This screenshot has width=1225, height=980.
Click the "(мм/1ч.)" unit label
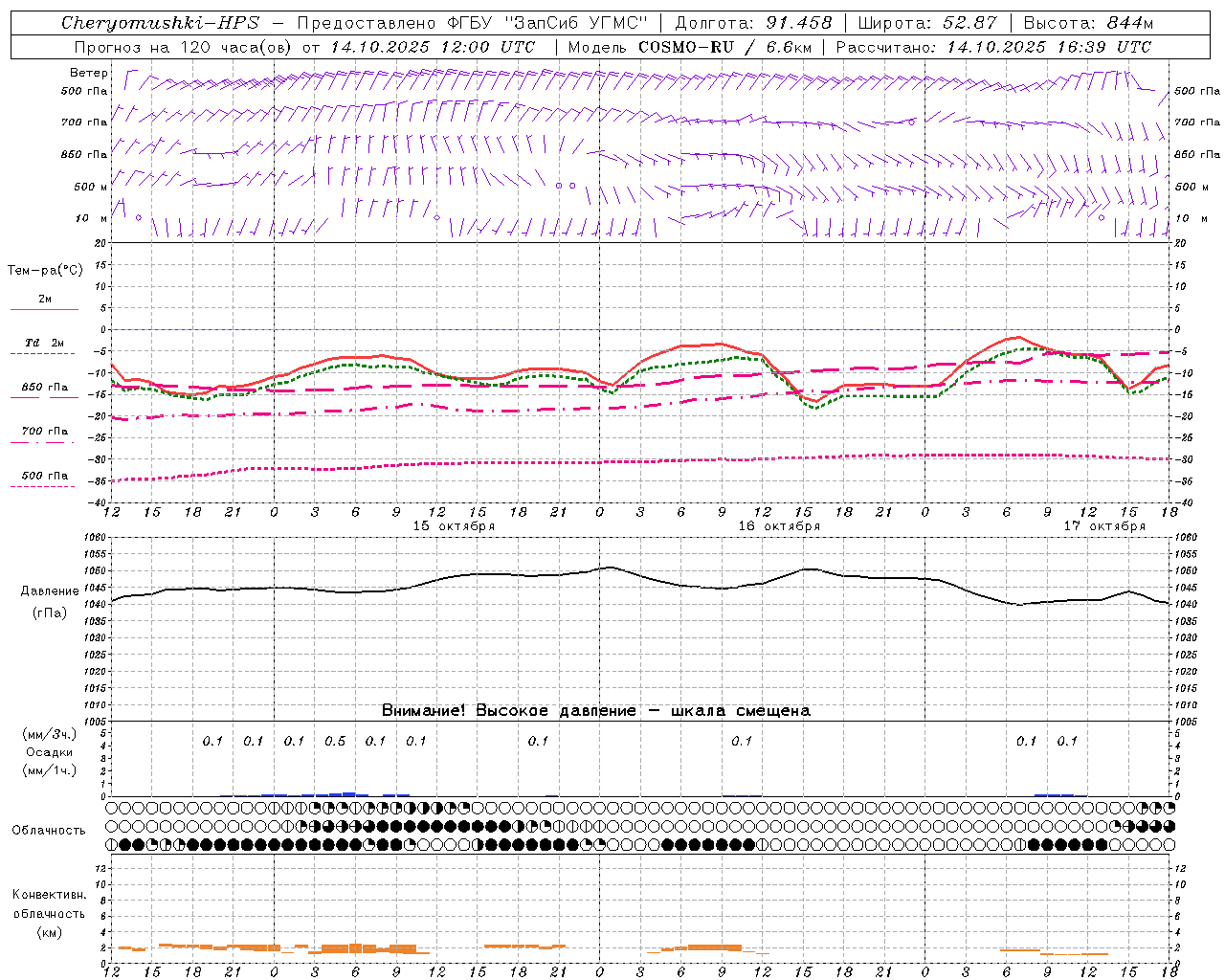(50, 770)
